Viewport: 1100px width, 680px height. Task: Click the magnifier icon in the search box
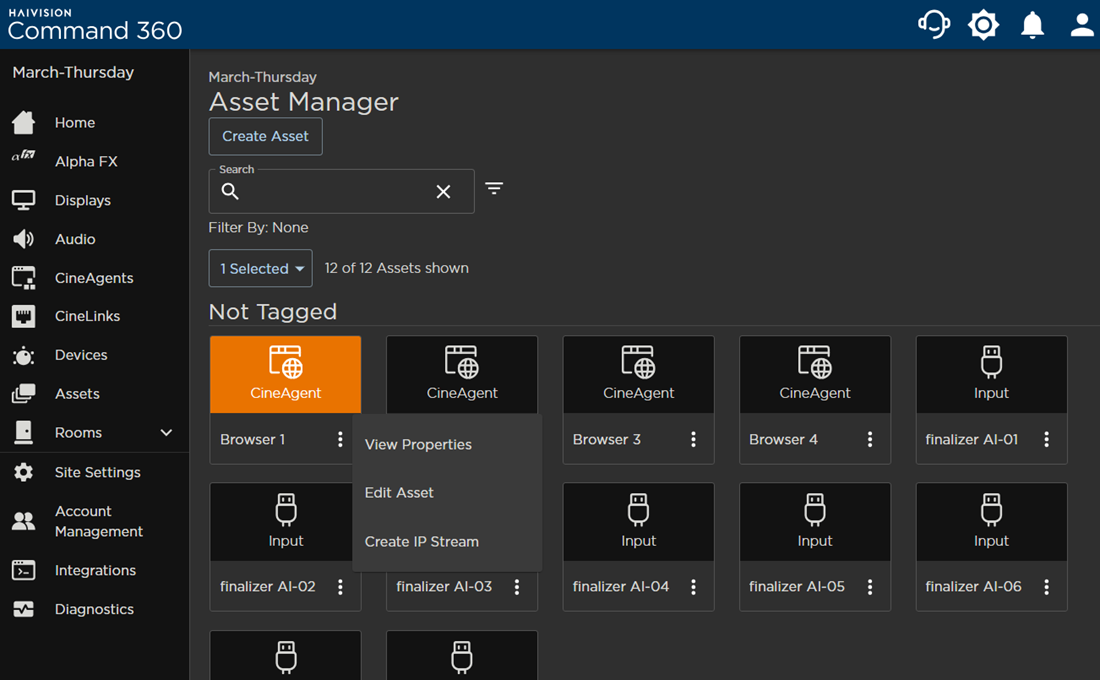230,191
